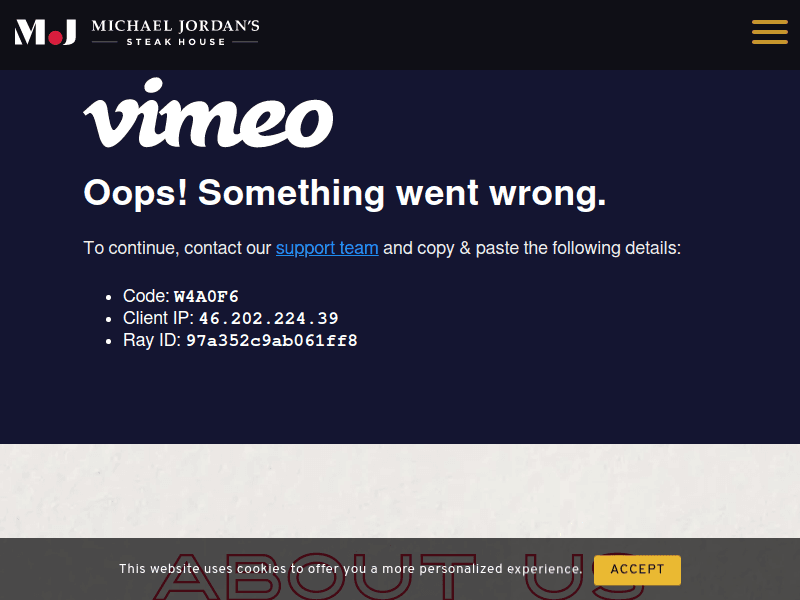Click the MJ monogram logo
800x600 pixels.
pos(45,32)
